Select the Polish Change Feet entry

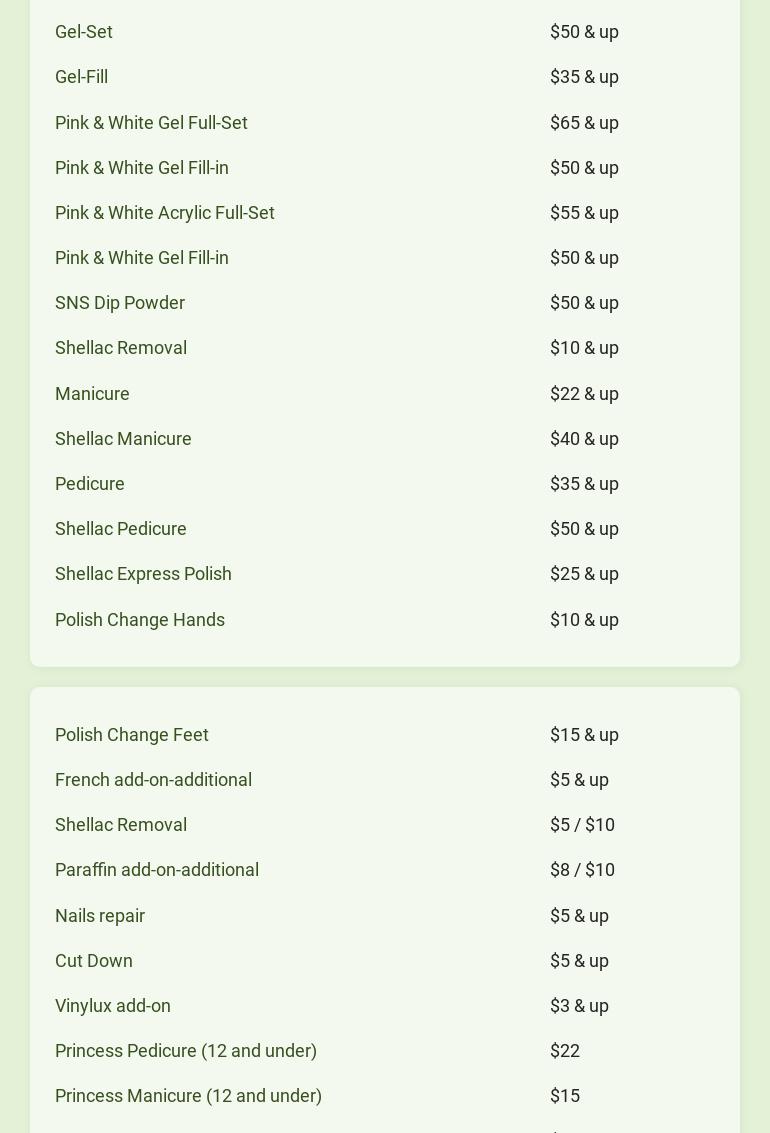click(x=132, y=735)
